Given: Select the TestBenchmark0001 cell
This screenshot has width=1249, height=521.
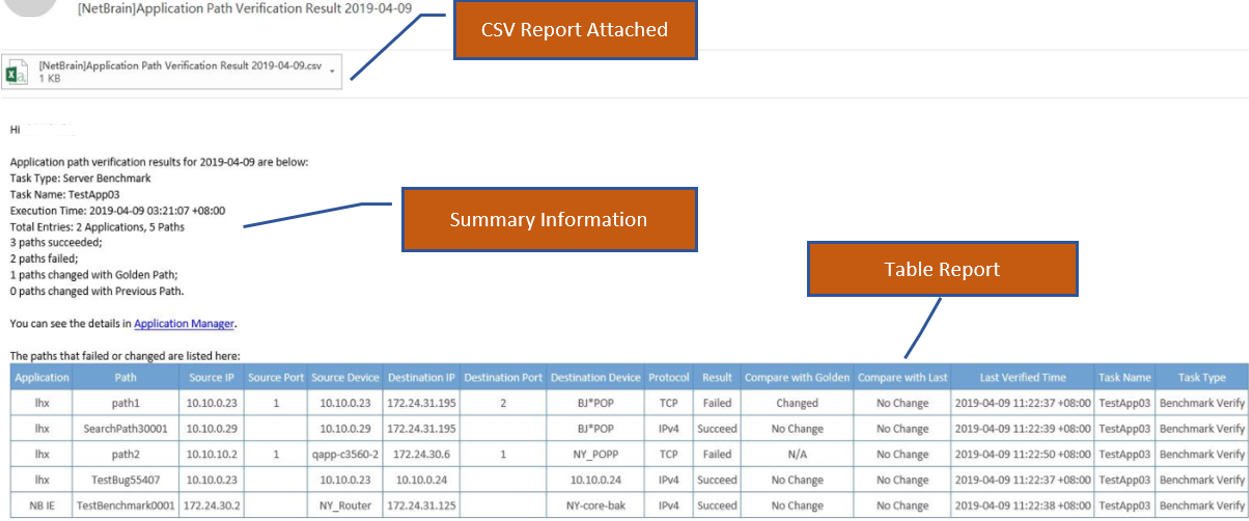Looking at the screenshot, I should (126, 506).
